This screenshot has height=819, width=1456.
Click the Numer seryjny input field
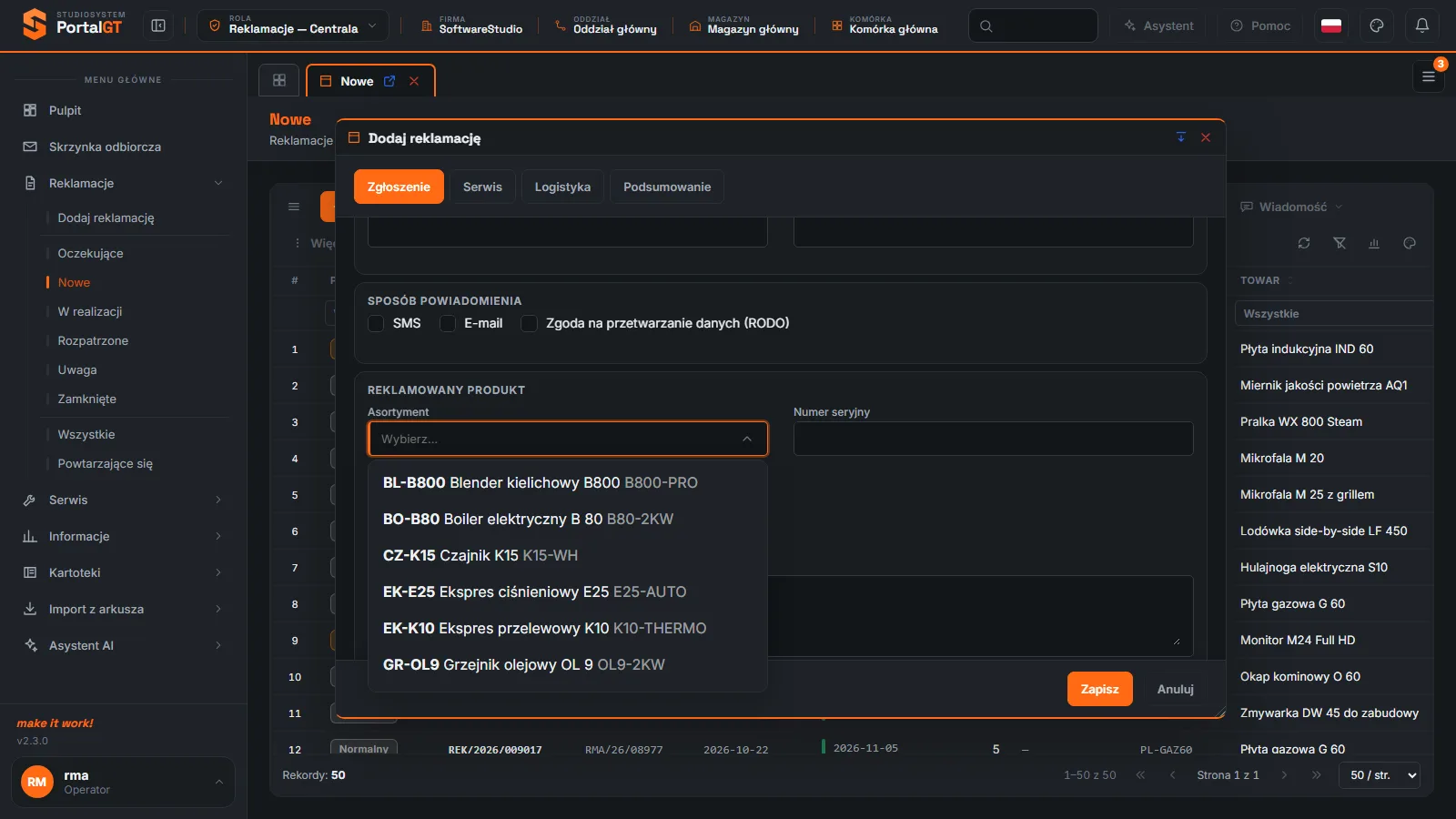pyautogui.click(x=994, y=439)
